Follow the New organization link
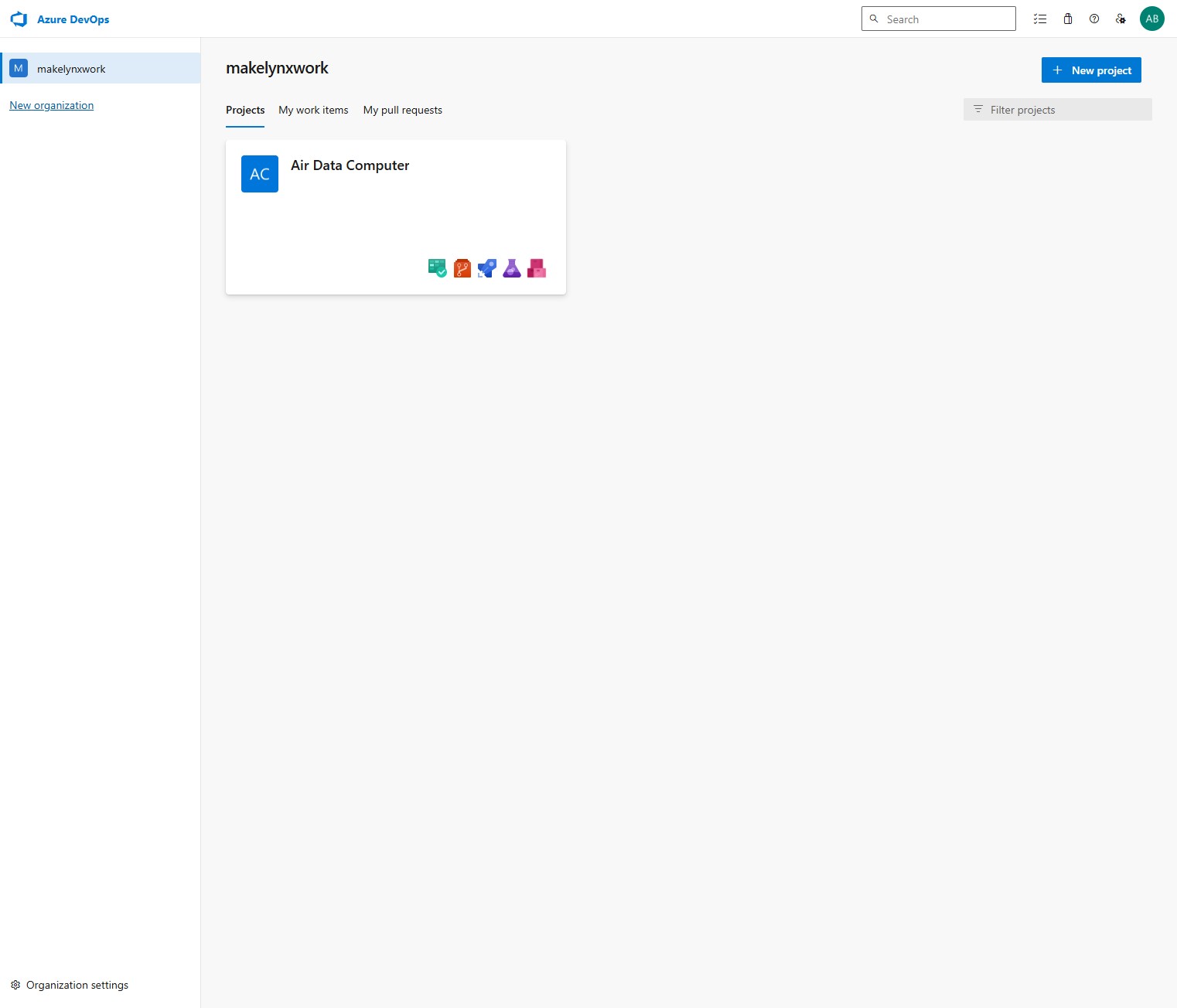This screenshot has height=1008, width=1177. click(51, 105)
